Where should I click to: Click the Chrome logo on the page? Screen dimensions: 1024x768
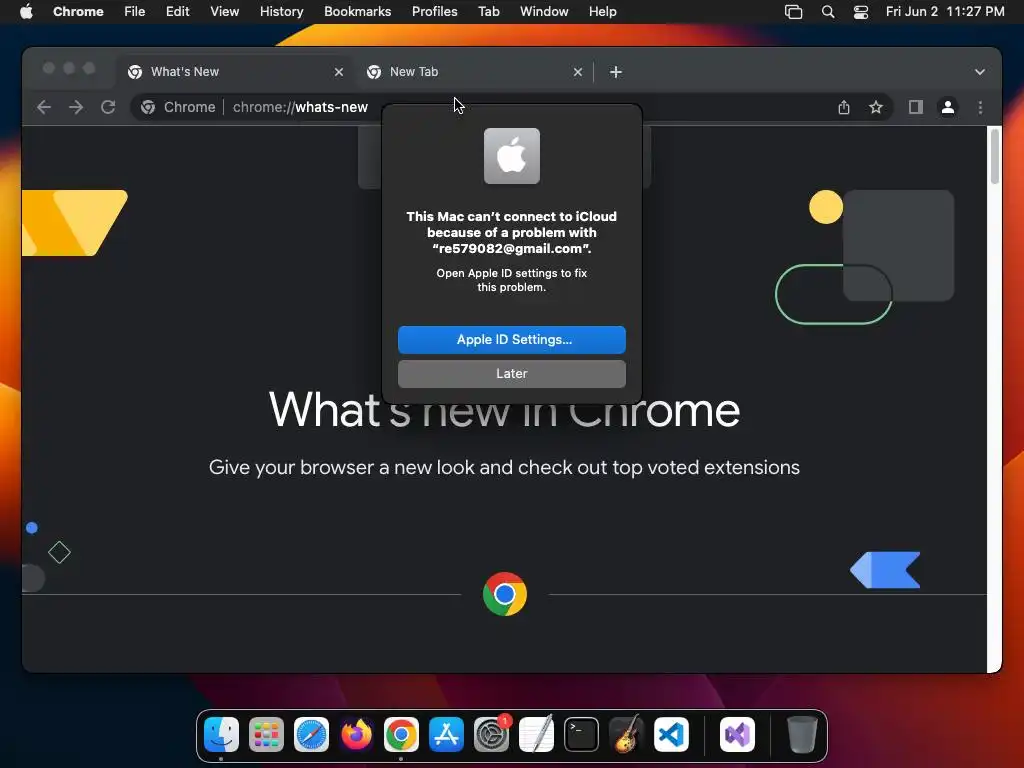505,594
